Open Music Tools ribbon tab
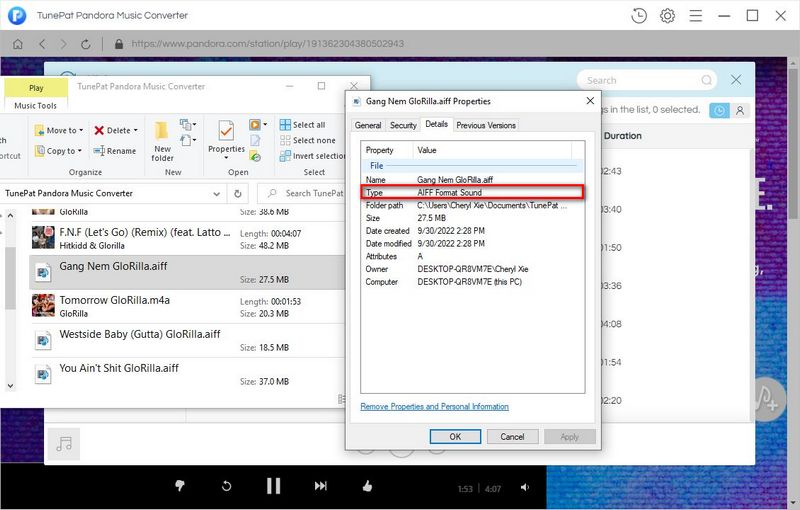 [36, 106]
